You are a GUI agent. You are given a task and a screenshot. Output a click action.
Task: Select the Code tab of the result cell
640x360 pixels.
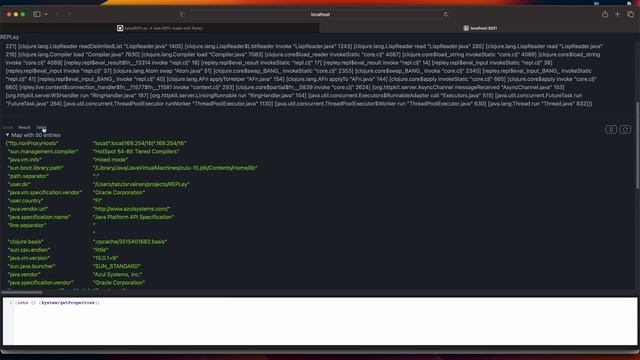(x=8, y=127)
